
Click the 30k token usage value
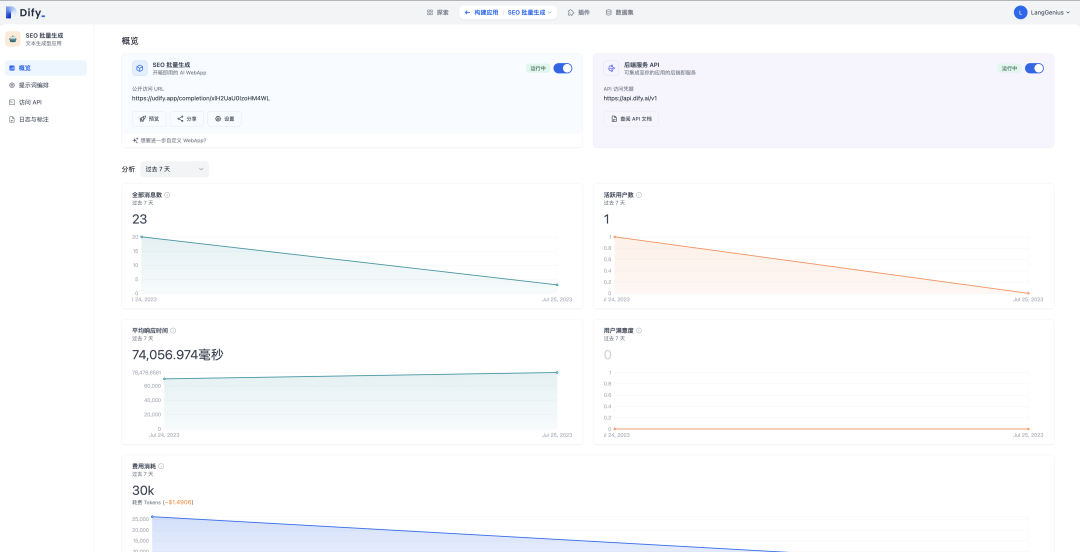(143, 491)
